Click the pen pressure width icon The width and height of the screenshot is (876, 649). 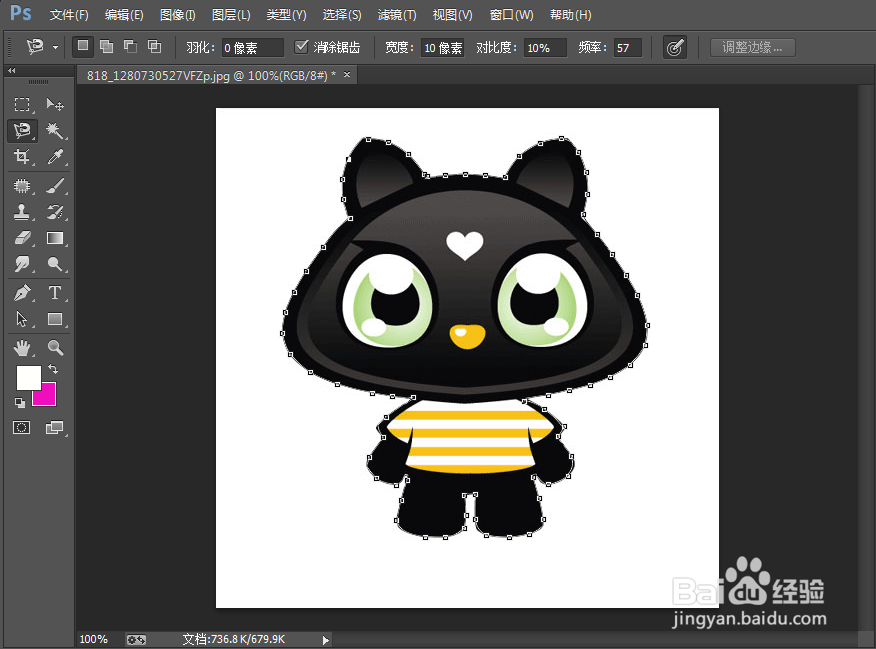pos(675,47)
